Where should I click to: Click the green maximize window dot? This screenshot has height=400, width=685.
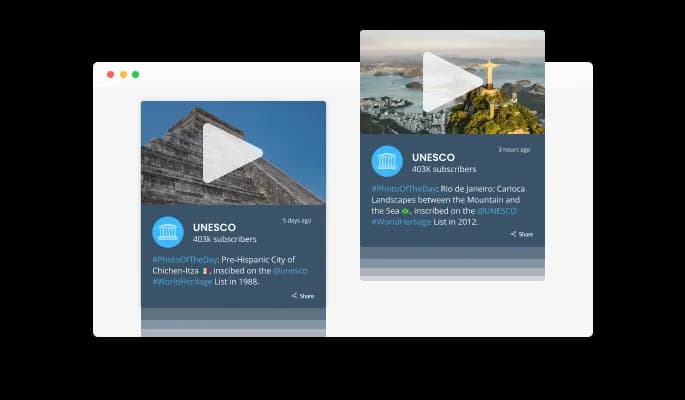pyautogui.click(x=136, y=75)
